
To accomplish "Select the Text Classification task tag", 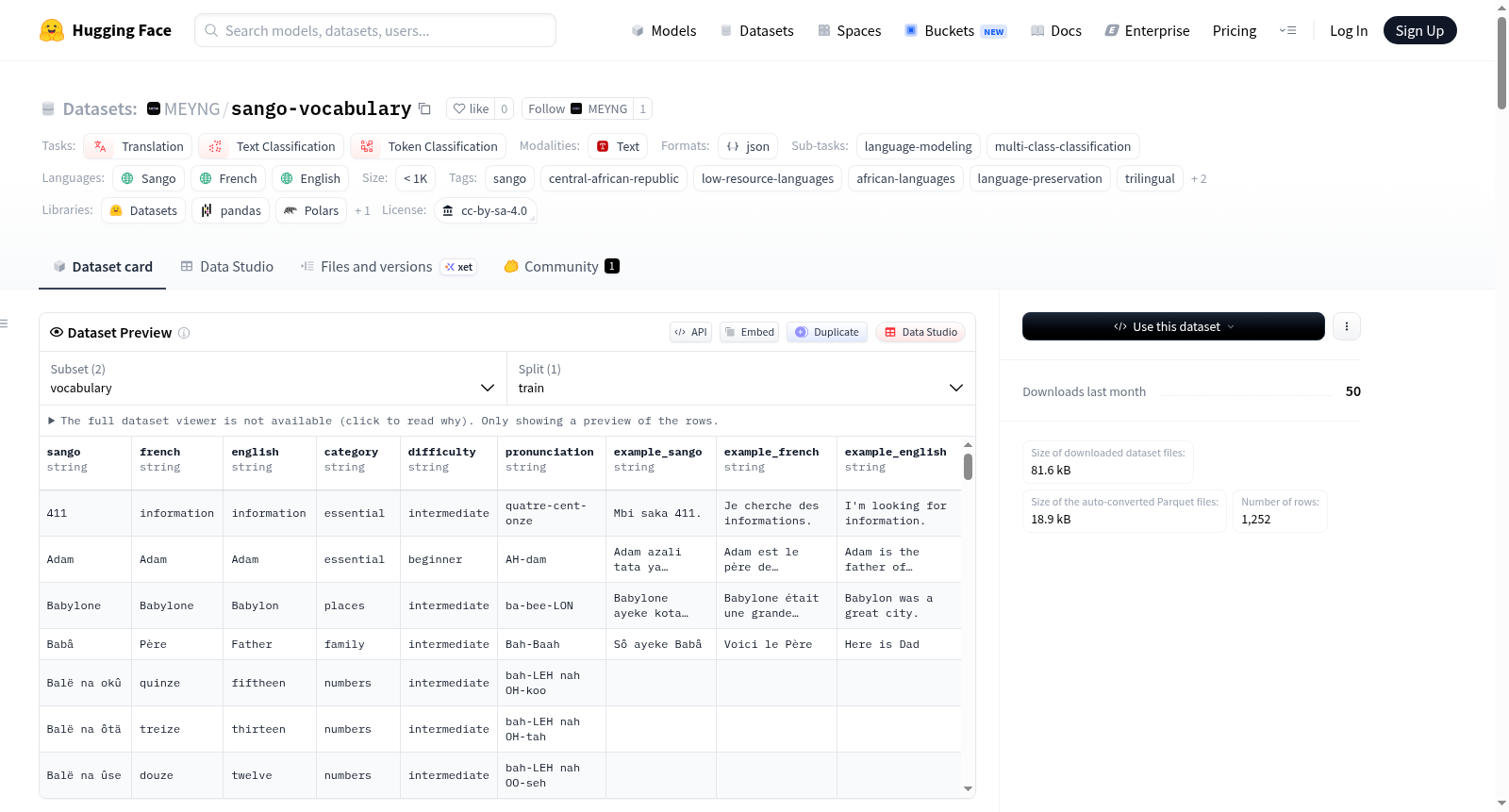I will pyautogui.click(x=273, y=146).
